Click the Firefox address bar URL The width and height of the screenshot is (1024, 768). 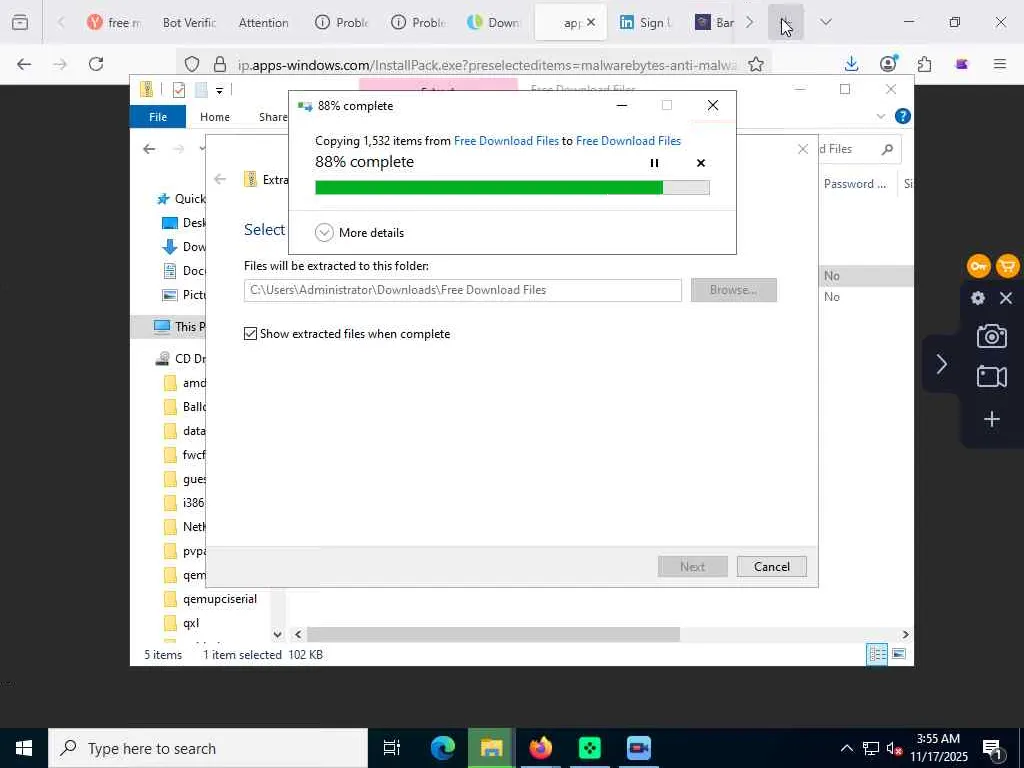[487, 65]
